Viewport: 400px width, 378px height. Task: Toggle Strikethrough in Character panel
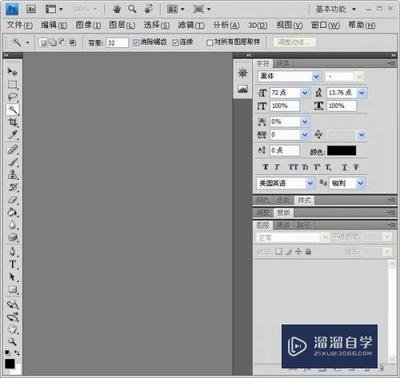pyautogui.click(x=356, y=167)
